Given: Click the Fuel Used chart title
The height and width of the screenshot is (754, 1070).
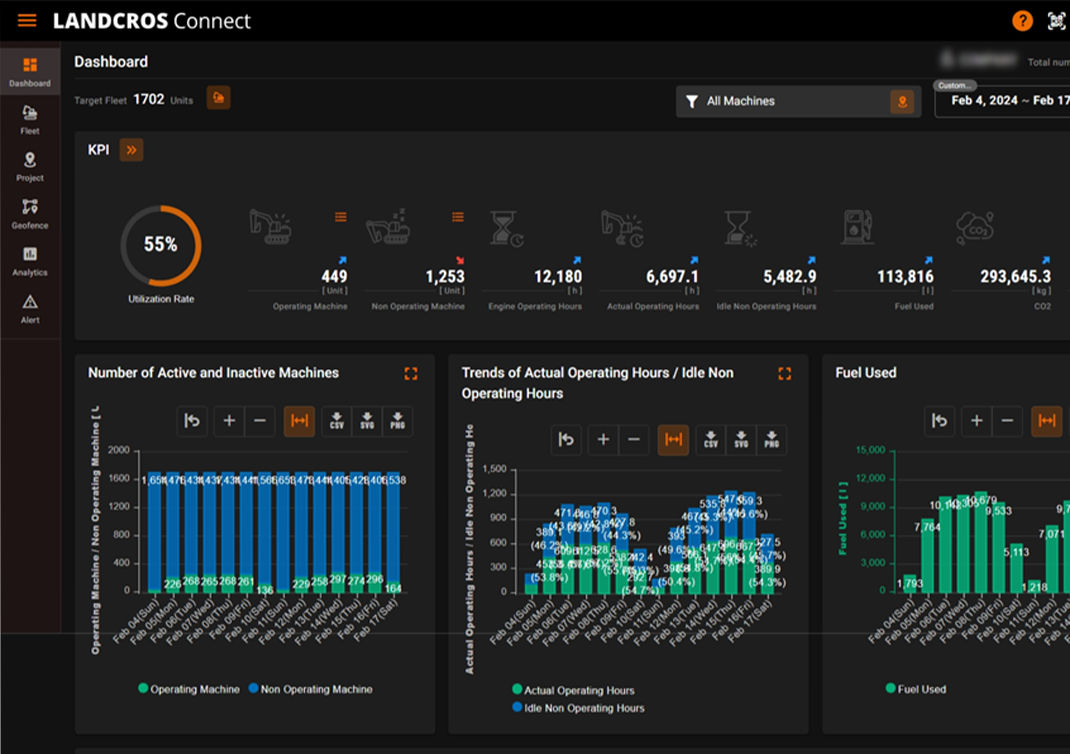Looking at the screenshot, I should point(866,373).
